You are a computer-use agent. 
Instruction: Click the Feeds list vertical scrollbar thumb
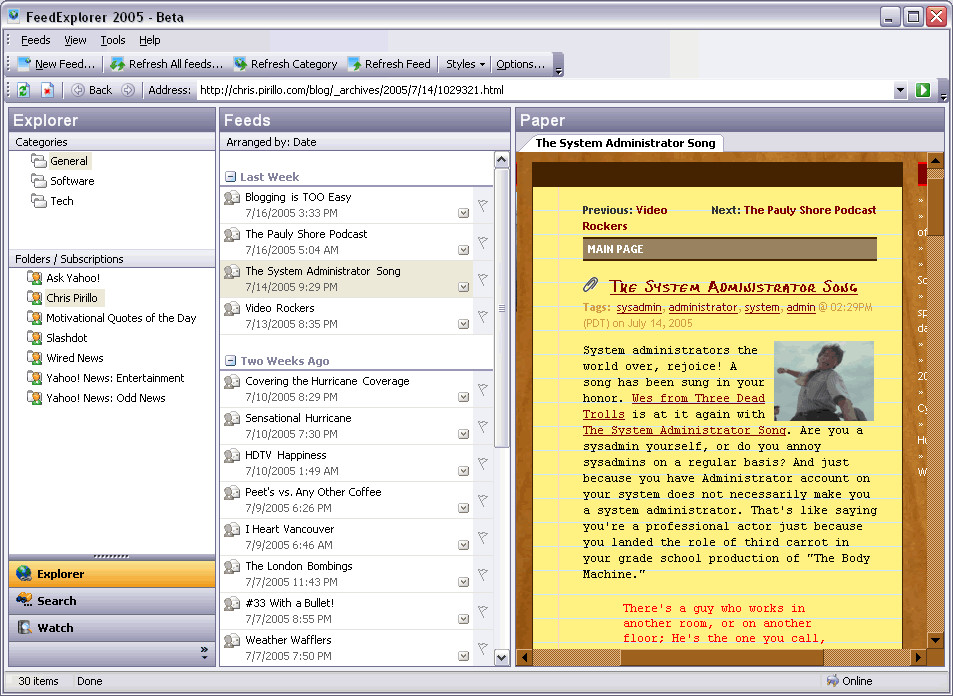coord(501,308)
